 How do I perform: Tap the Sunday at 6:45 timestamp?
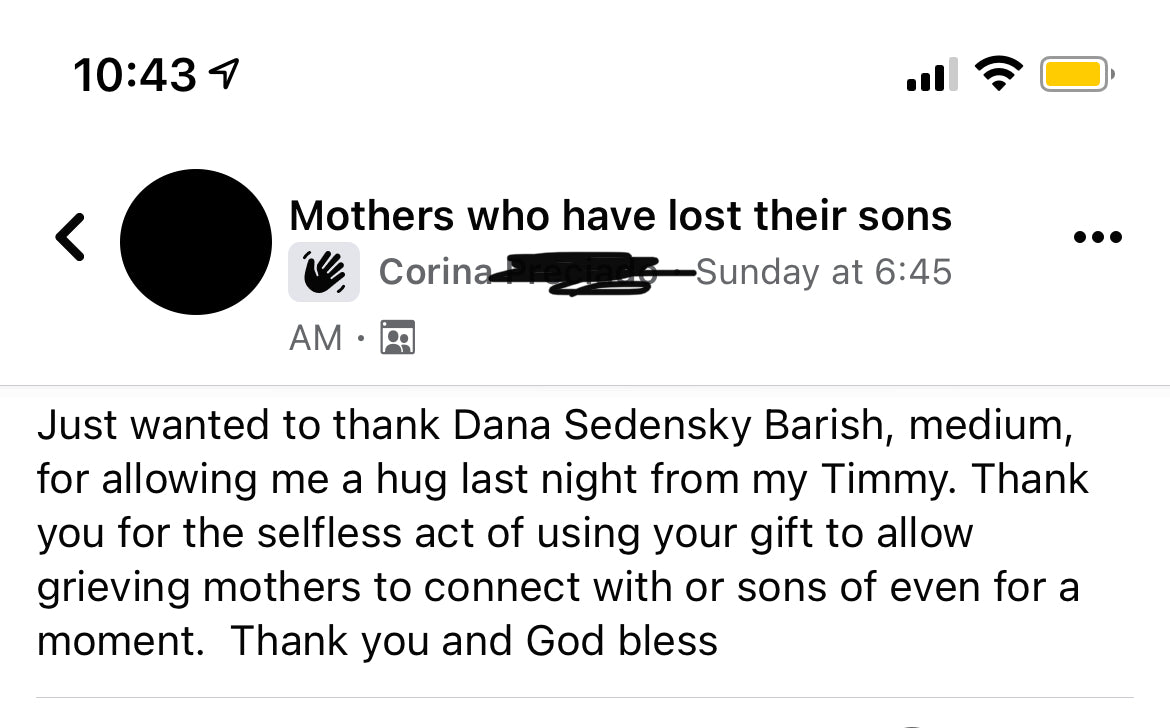[x=824, y=272]
